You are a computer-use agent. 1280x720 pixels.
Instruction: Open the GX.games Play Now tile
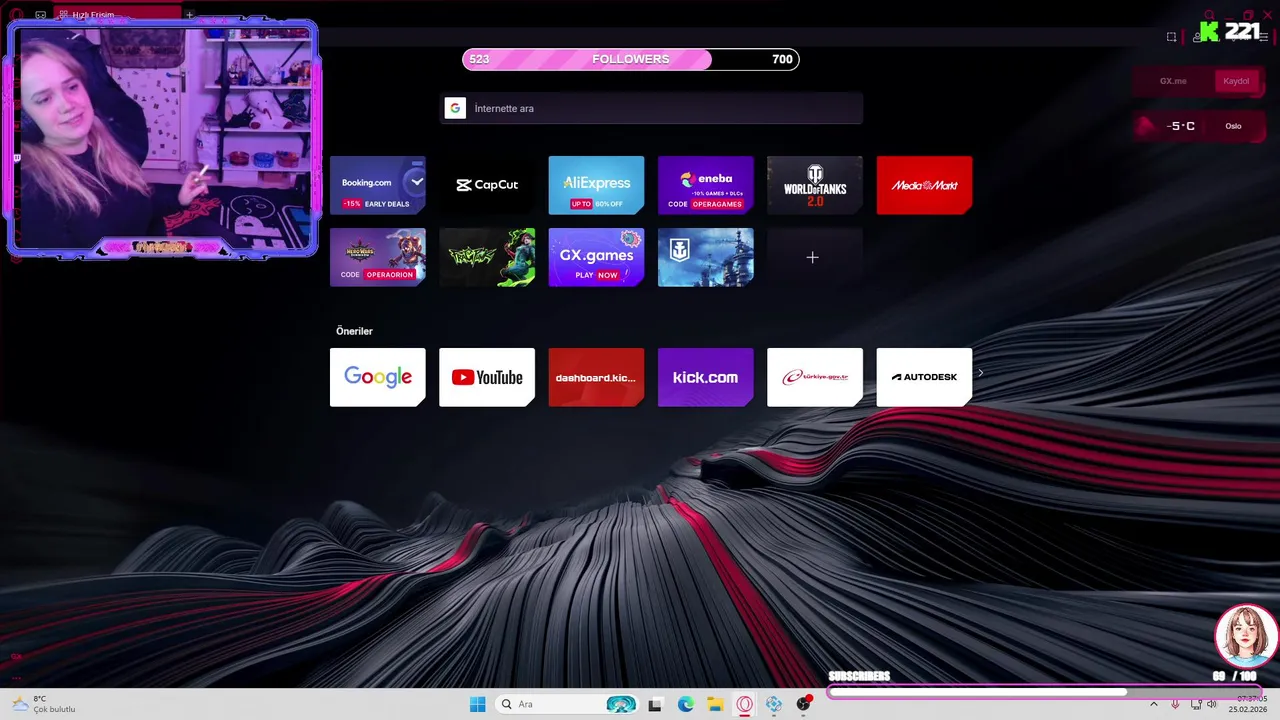(596, 257)
